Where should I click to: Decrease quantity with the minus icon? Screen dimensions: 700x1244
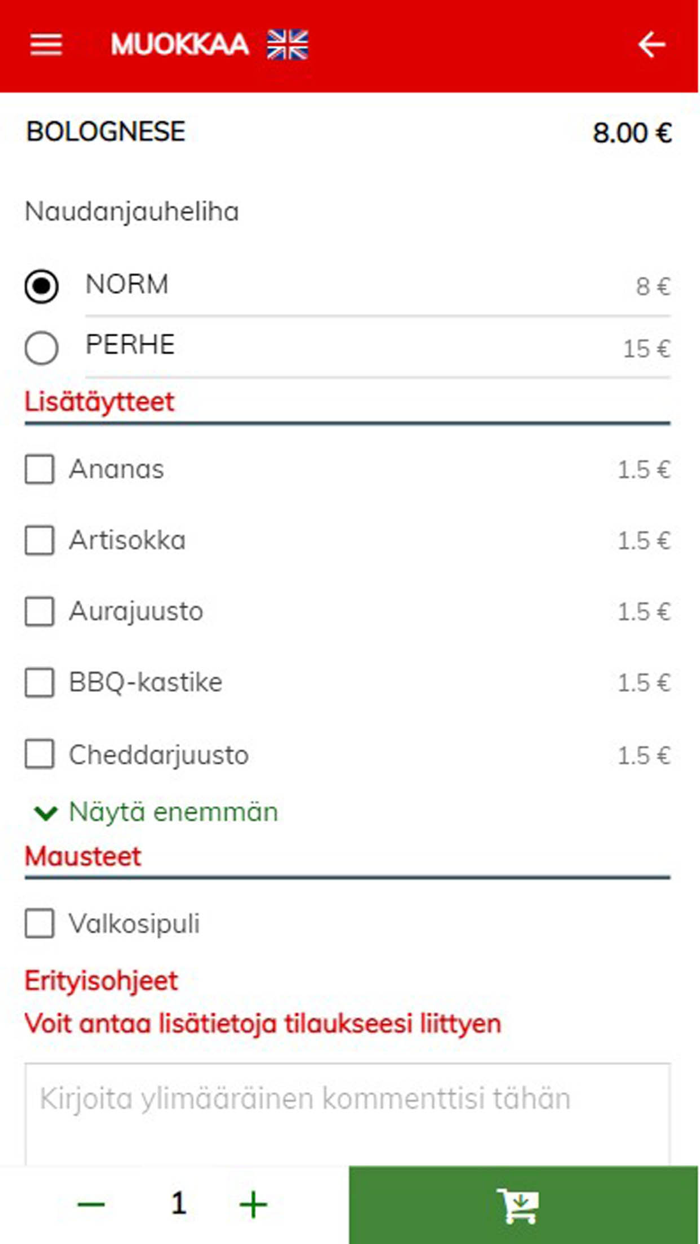(x=90, y=1204)
